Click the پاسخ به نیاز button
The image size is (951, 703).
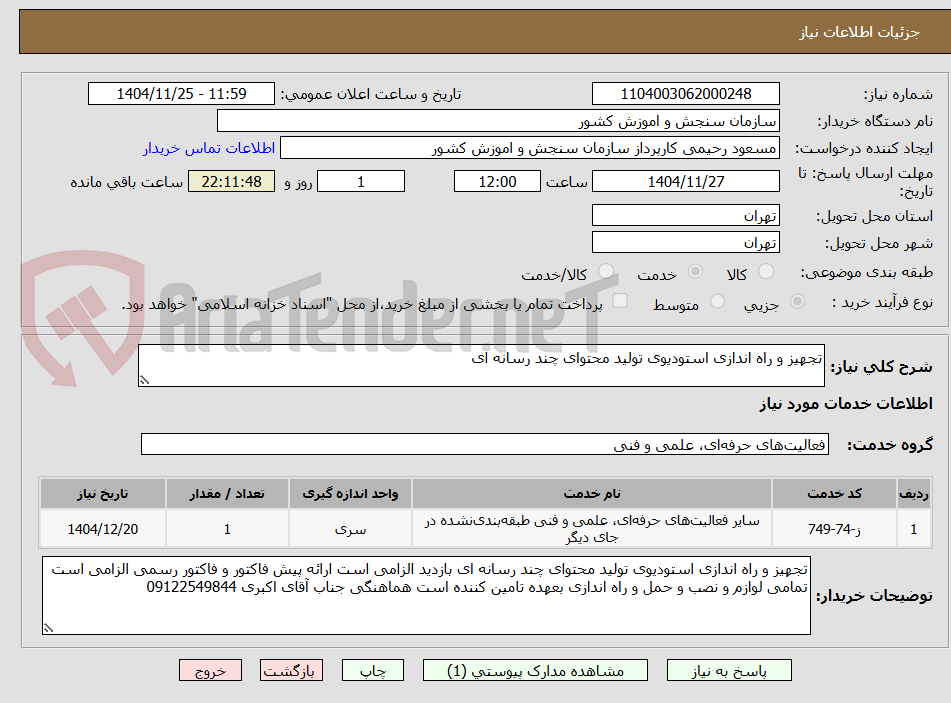point(729,671)
